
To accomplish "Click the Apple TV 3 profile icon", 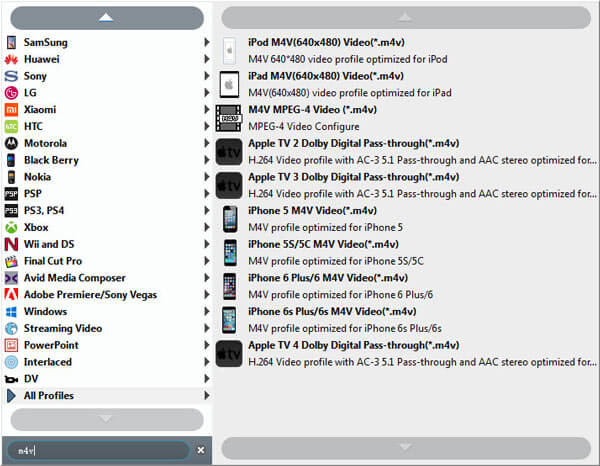I will pyautogui.click(x=229, y=186).
